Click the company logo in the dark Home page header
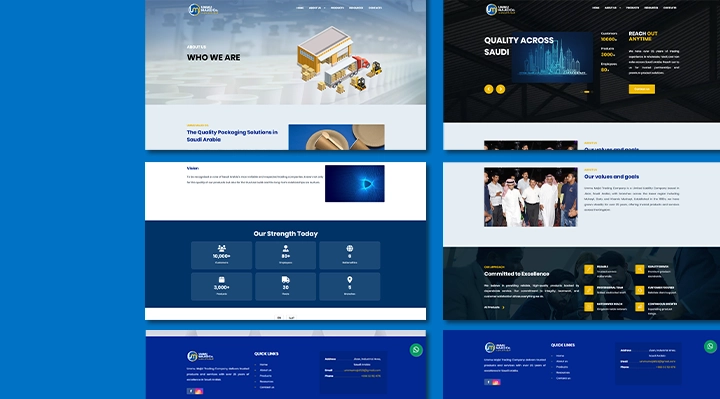The height and width of the screenshot is (399, 720). click(501, 9)
